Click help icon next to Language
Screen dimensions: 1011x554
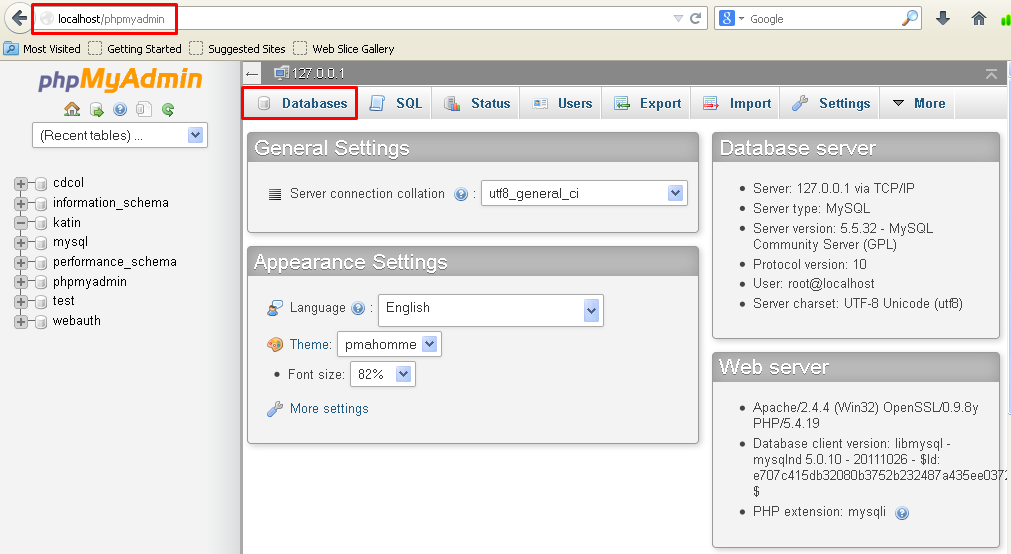(358, 308)
